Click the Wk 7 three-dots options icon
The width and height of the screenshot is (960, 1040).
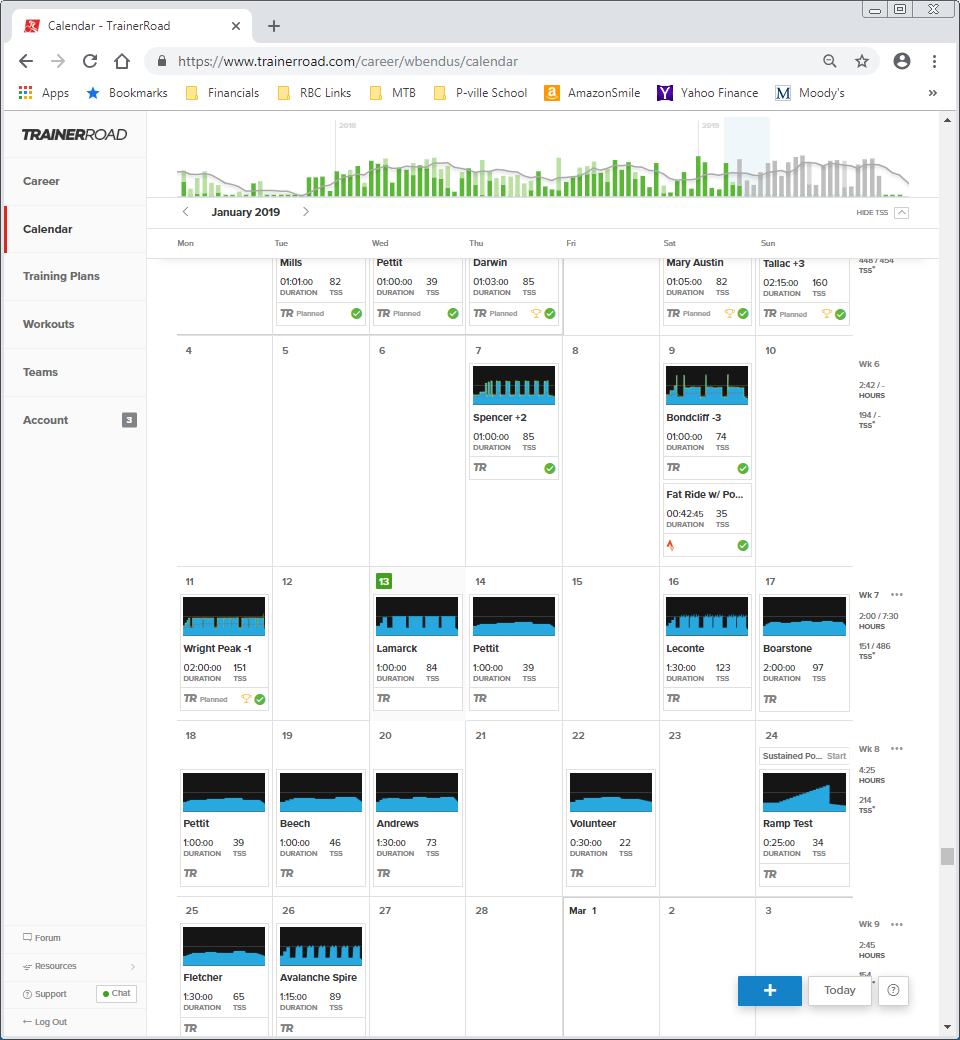coord(897,595)
